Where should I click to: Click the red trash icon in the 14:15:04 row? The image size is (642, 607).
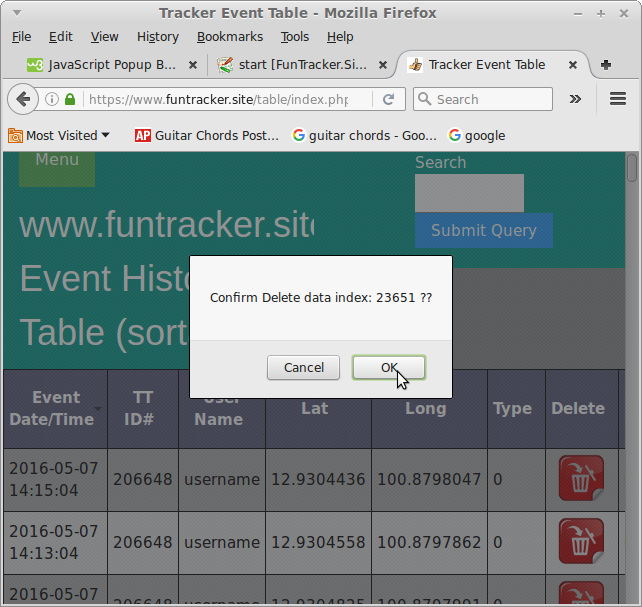click(x=581, y=479)
